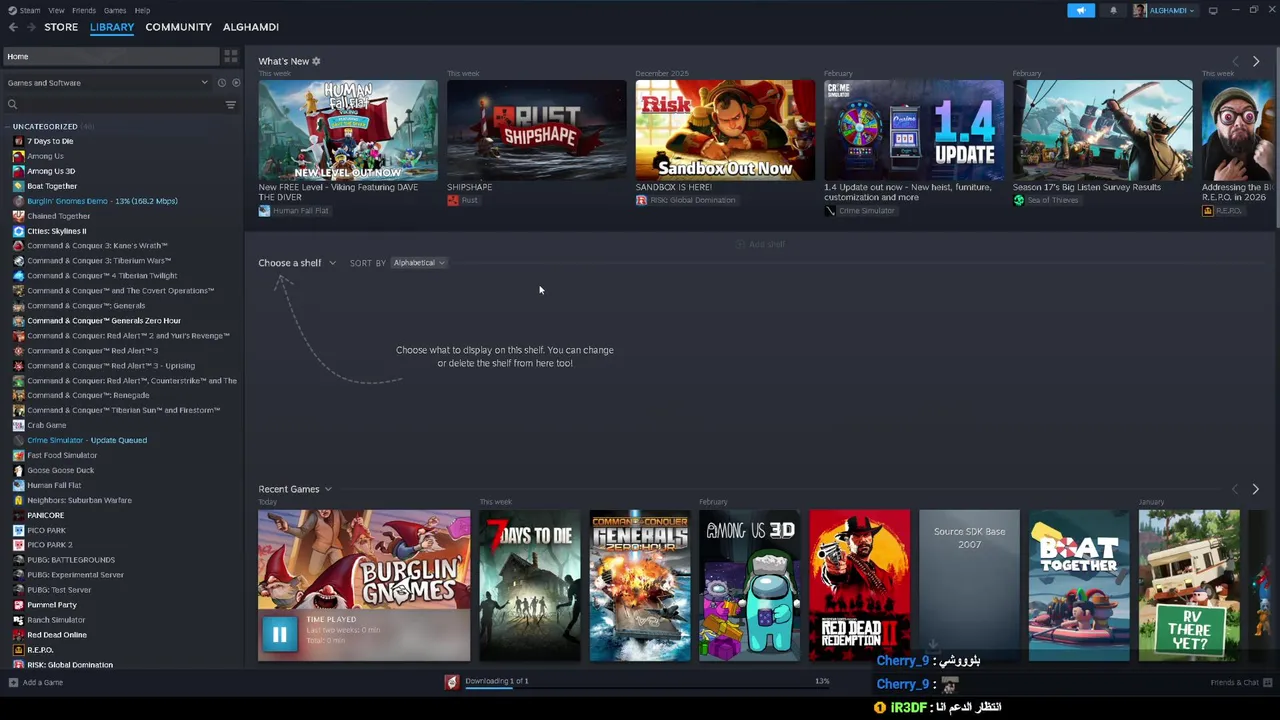Open RV There Yet? game cover
Screen dimensions: 1280x720
tap(1189, 585)
